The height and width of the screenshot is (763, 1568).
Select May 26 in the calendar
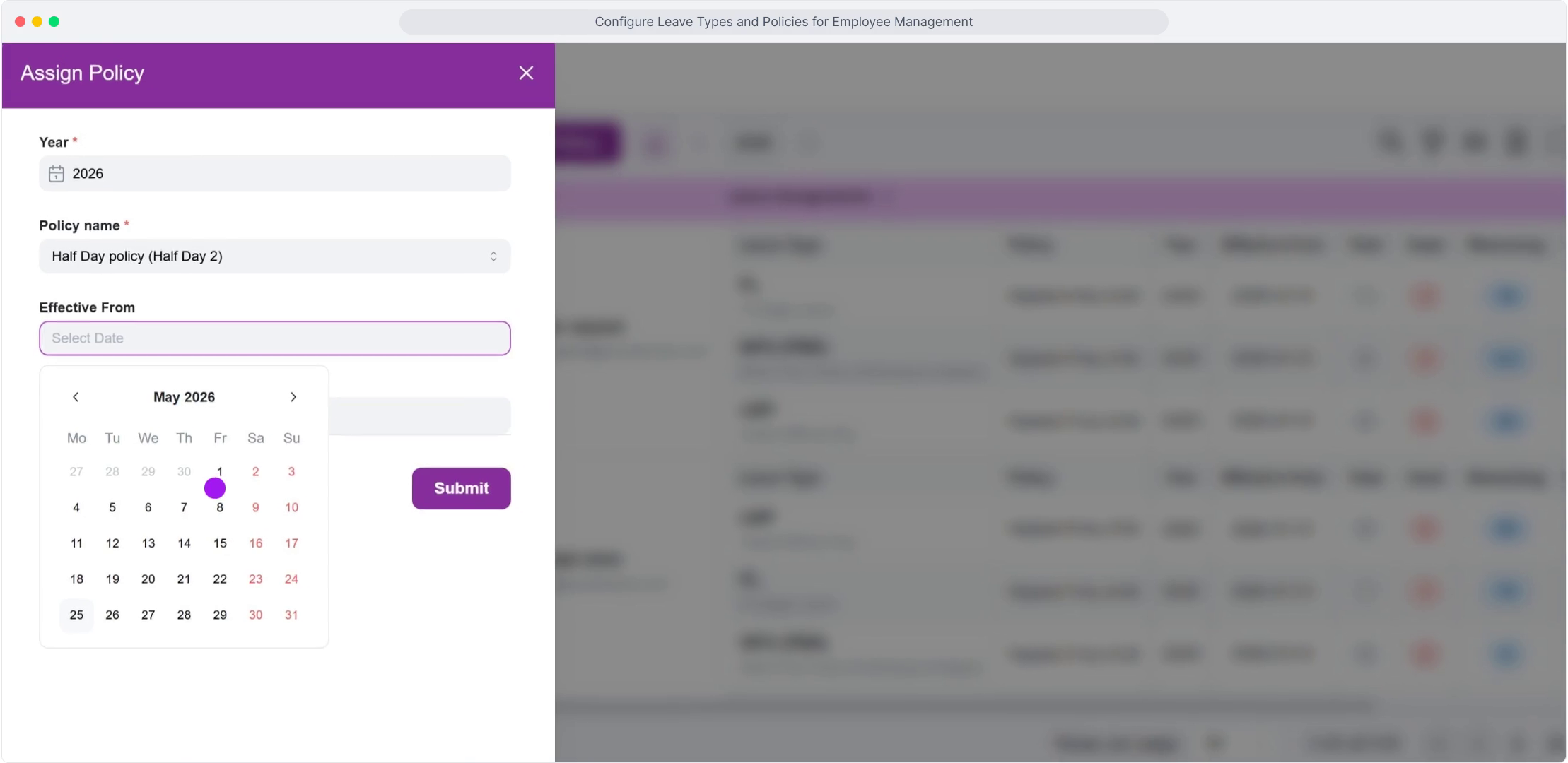[112, 615]
